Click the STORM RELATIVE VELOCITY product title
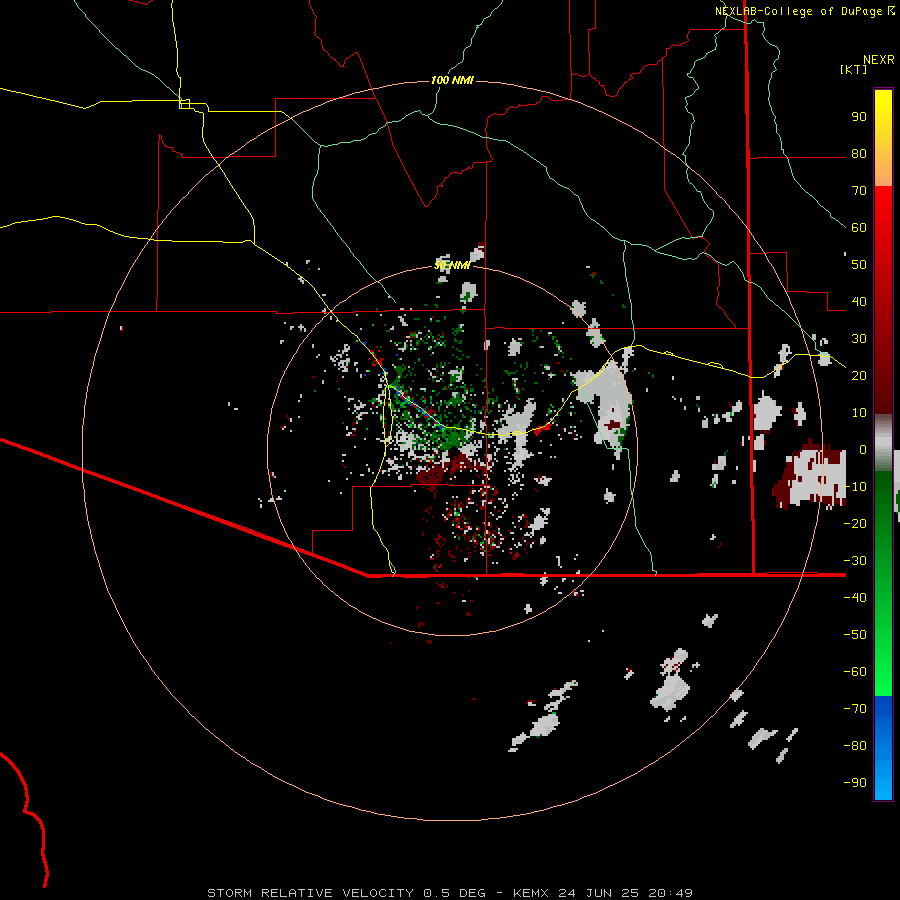Viewport: 900px width, 900px height. point(310,893)
